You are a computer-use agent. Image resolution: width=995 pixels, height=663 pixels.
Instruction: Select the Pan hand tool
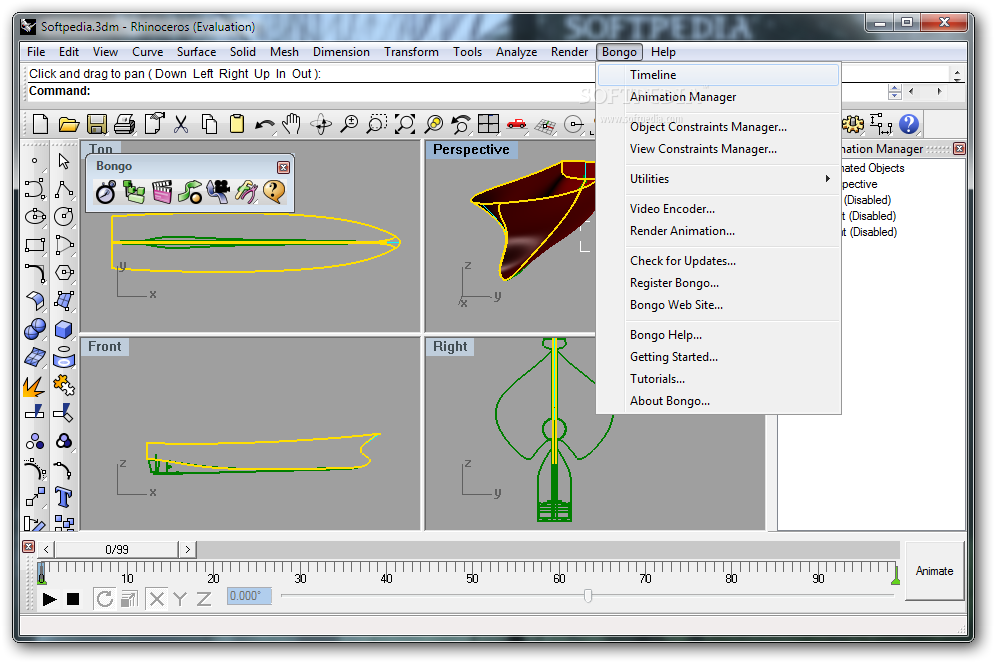pyautogui.click(x=292, y=124)
